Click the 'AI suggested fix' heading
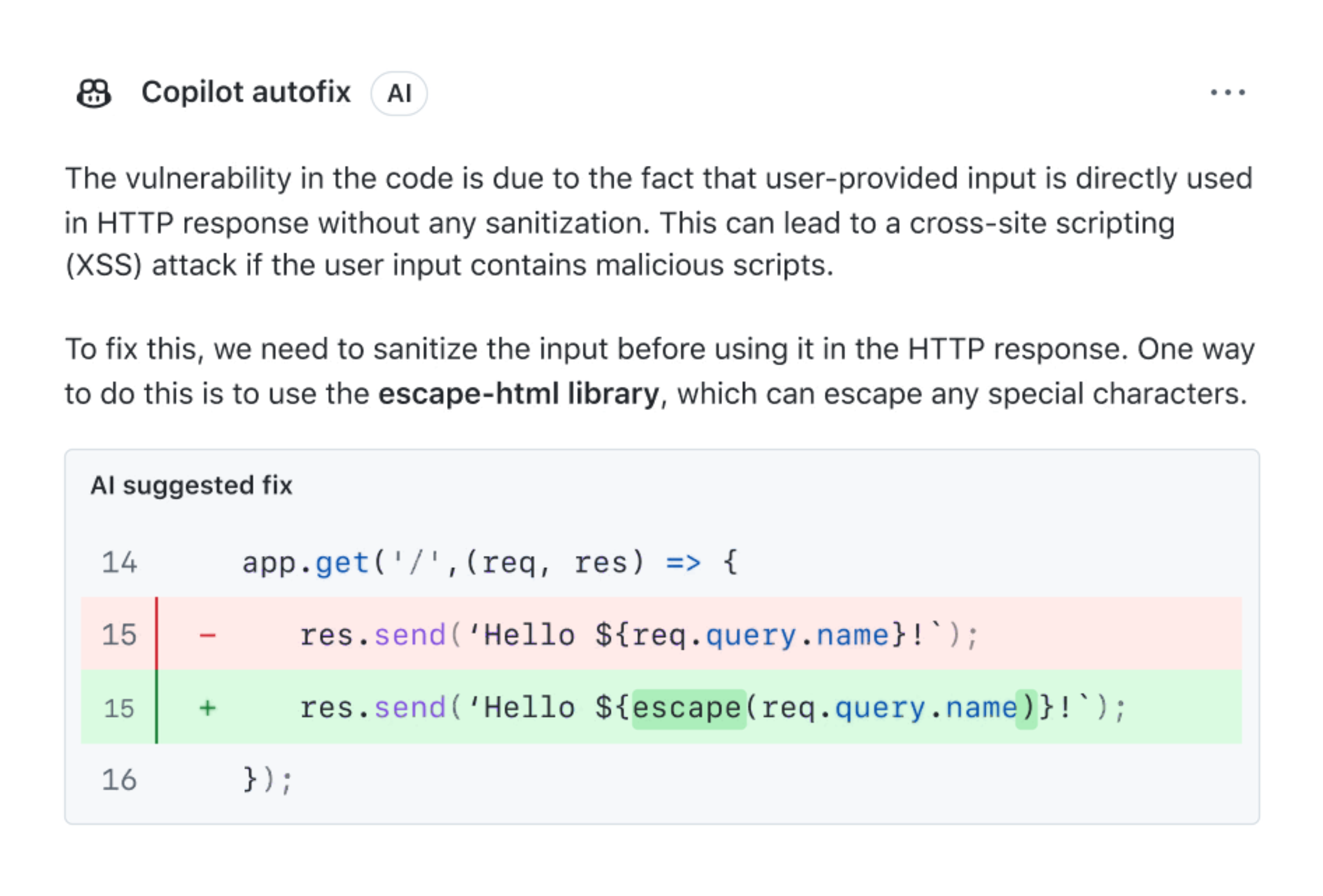This screenshot has width=1323, height=896. 191,485
